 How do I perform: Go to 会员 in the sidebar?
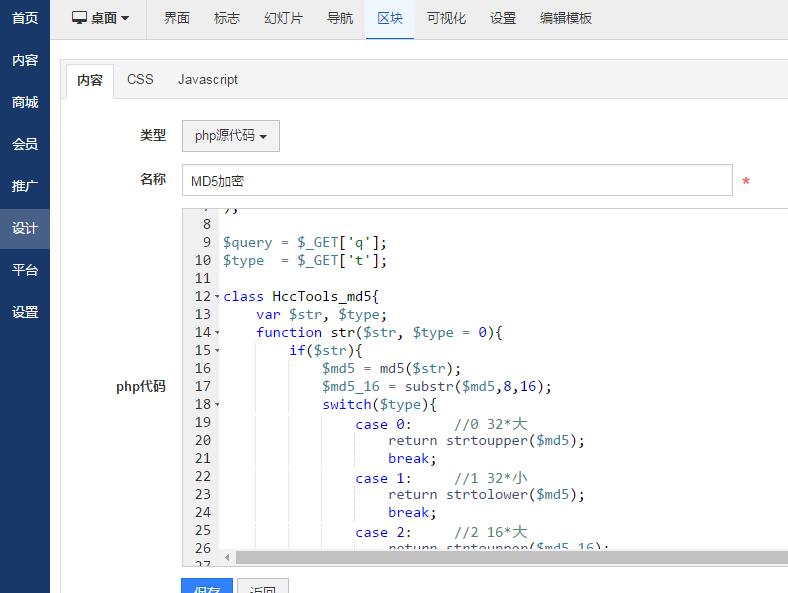[25, 144]
